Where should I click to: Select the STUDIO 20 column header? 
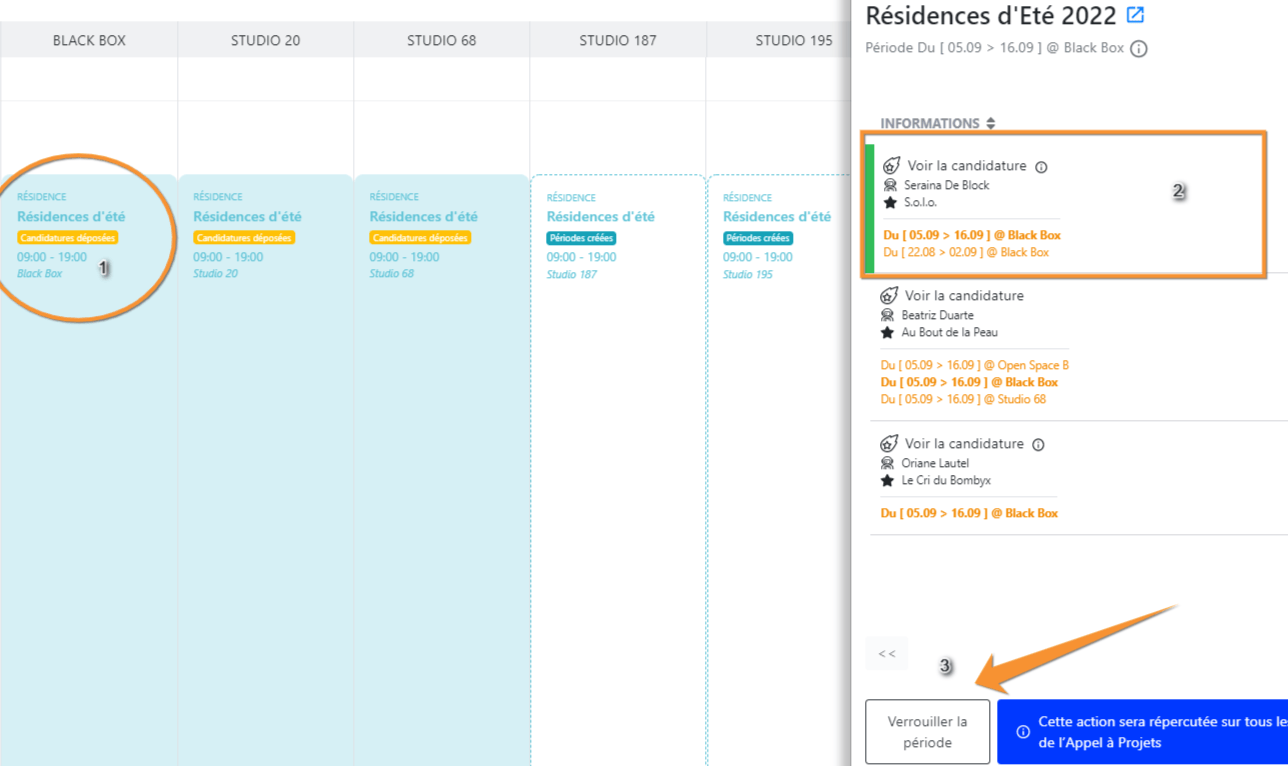(265, 40)
